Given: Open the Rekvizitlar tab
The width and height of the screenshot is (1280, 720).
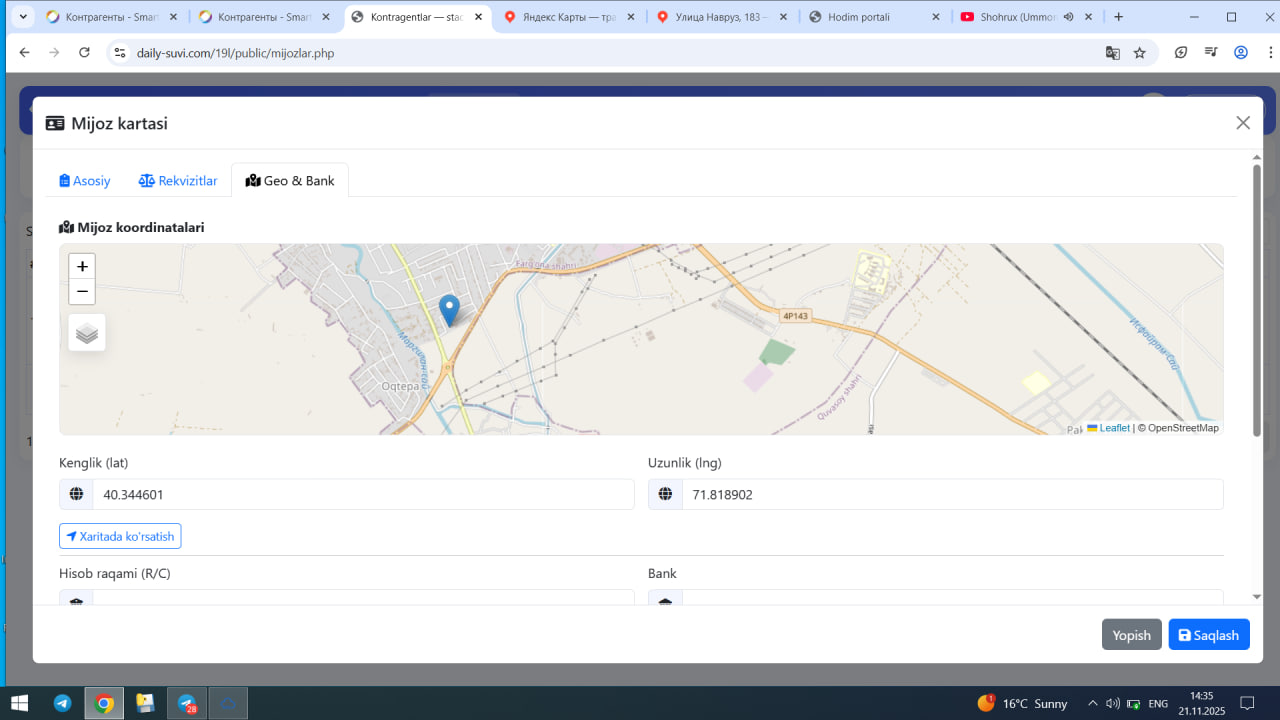Looking at the screenshot, I should [178, 181].
